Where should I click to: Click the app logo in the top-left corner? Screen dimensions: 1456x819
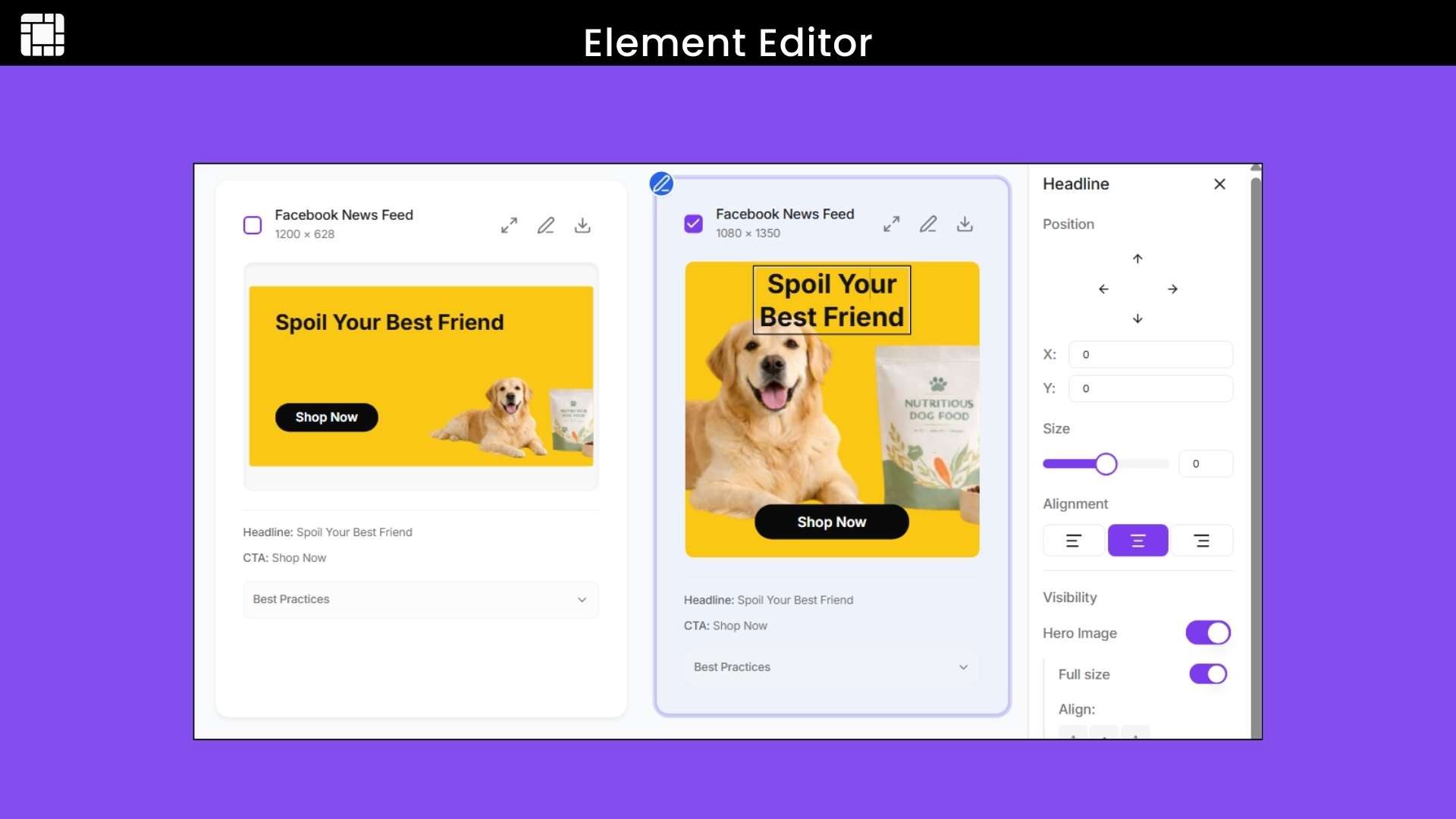click(x=42, y=35)
